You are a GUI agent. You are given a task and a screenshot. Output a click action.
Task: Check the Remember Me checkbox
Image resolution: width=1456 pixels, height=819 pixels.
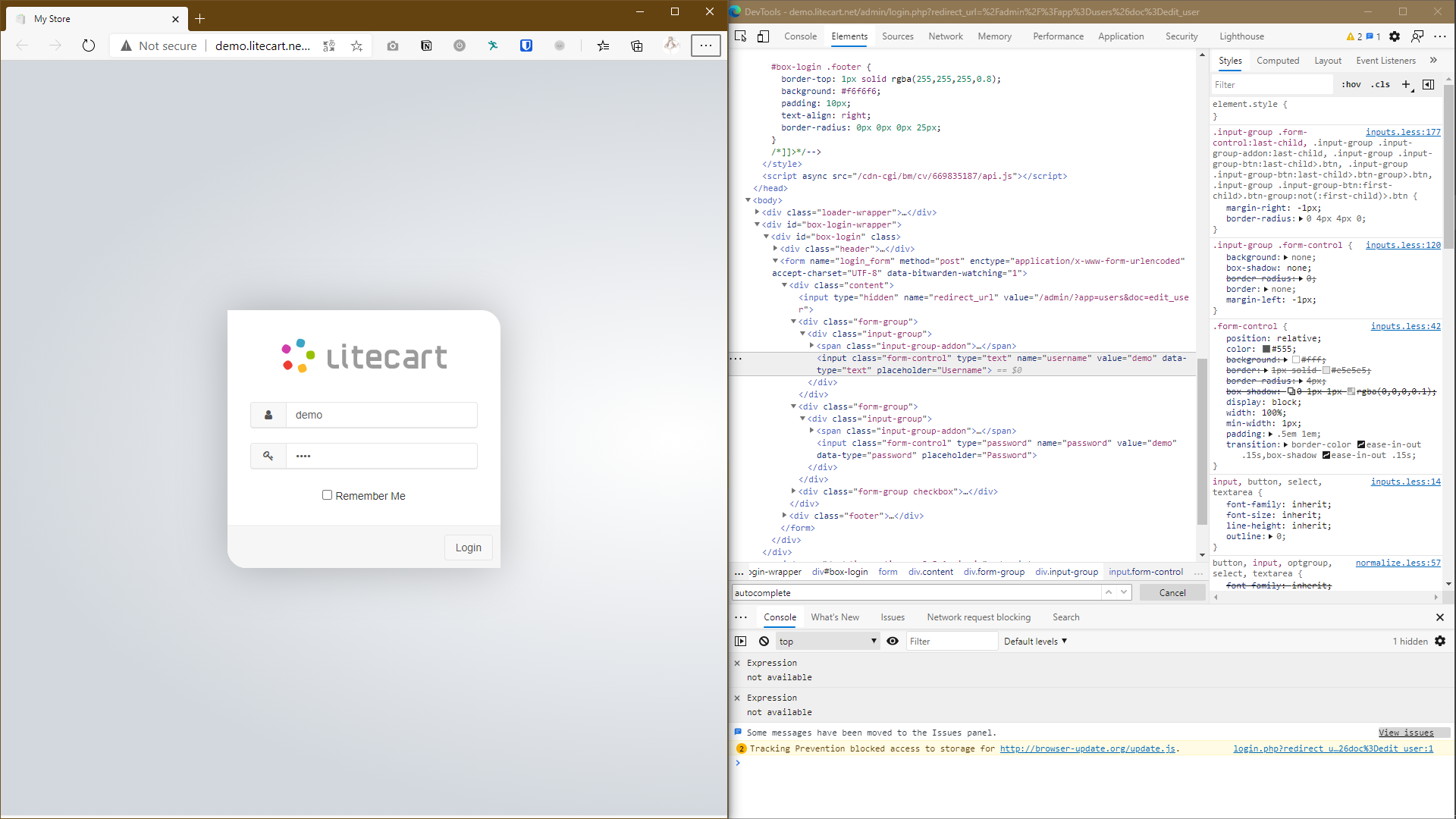(x=327, y=494)
